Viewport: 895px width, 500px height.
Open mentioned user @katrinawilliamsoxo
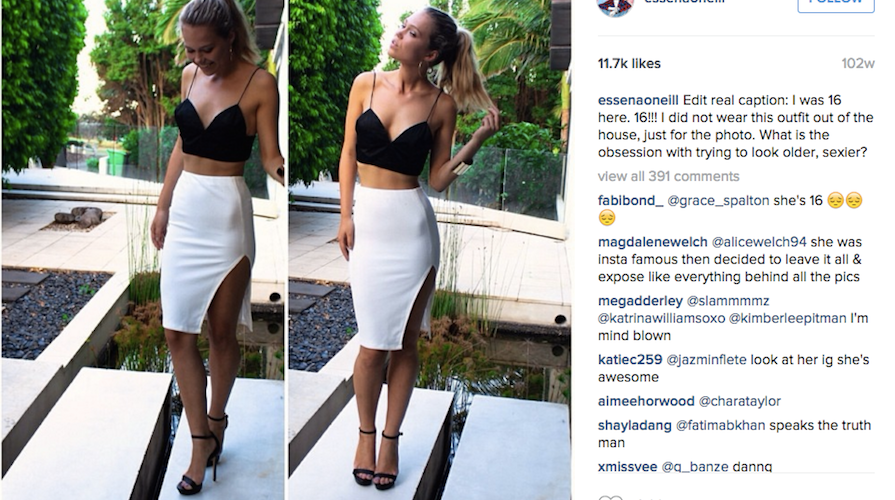[662, 318]
